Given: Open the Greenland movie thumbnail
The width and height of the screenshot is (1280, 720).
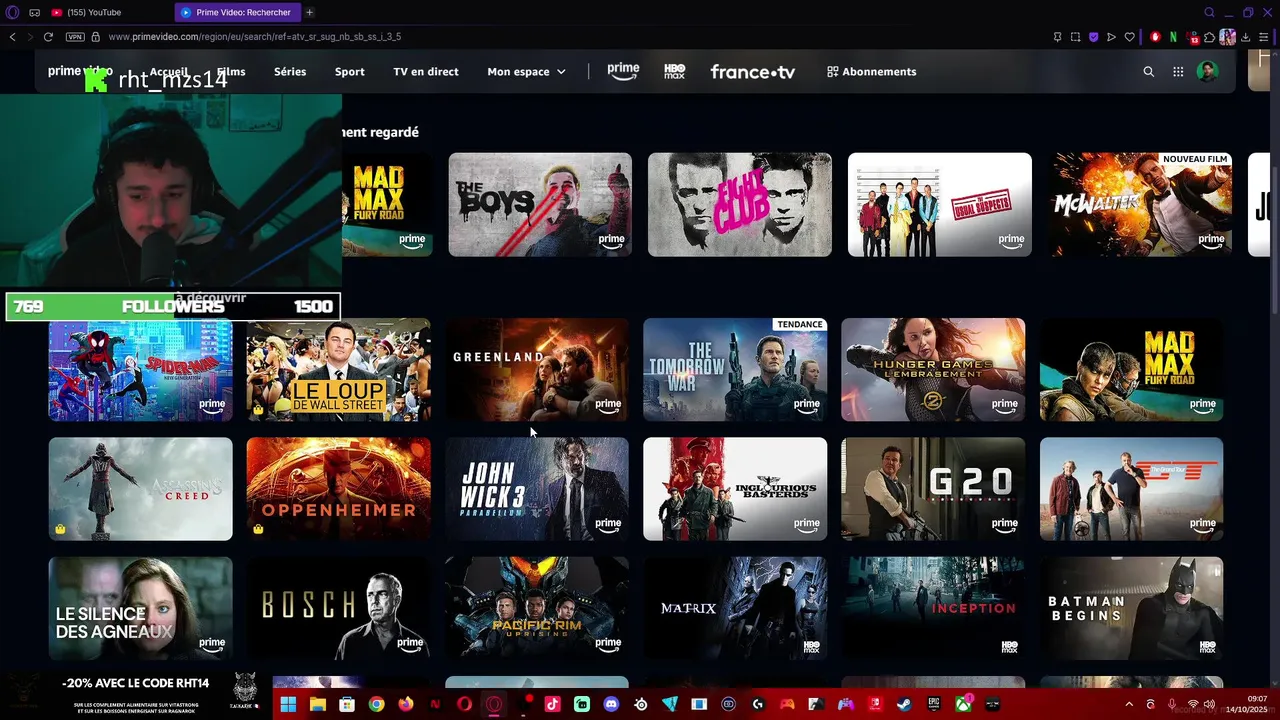Looking at the screenshot, I should coord(537,370).
